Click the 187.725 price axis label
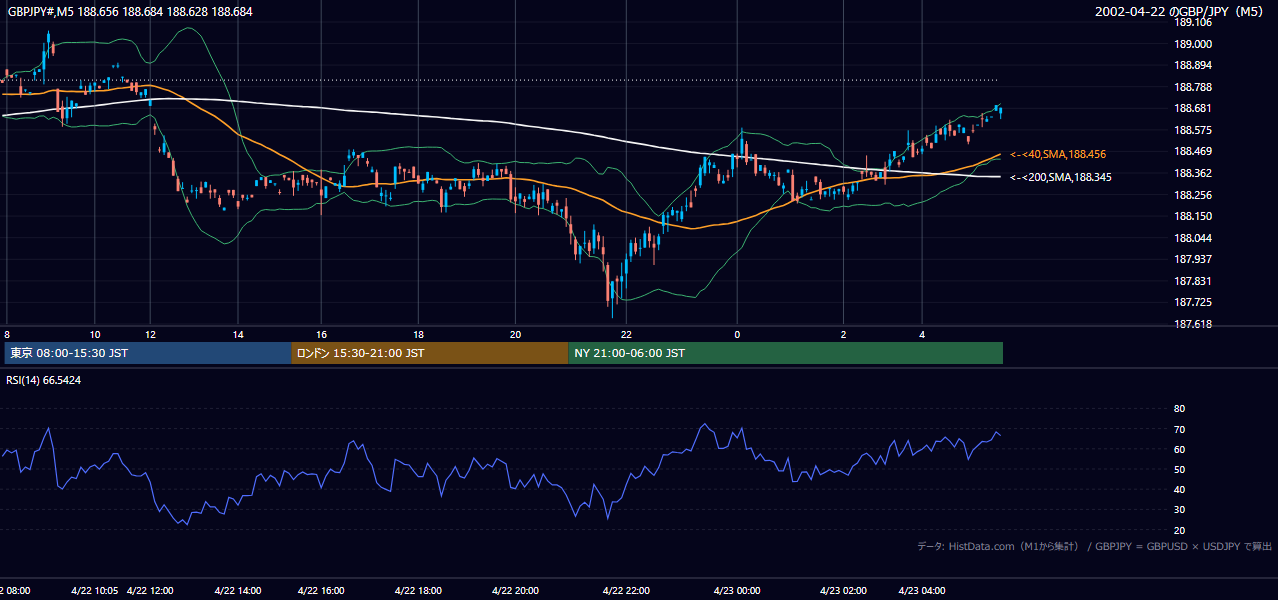The height and width of the screenshot is (600, 1278). [x=1192, y=302]
